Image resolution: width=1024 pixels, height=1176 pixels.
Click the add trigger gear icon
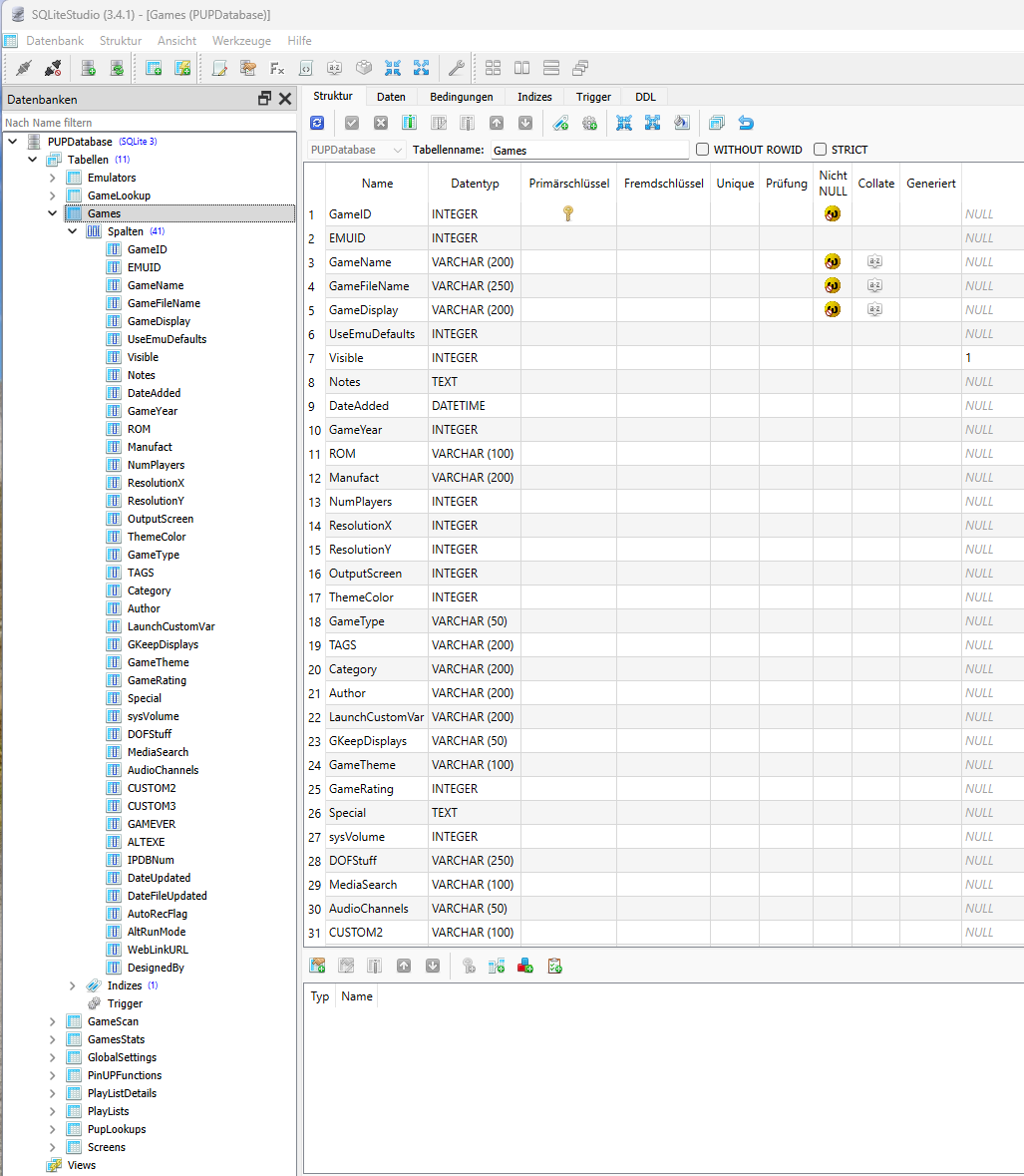(590, 123)
